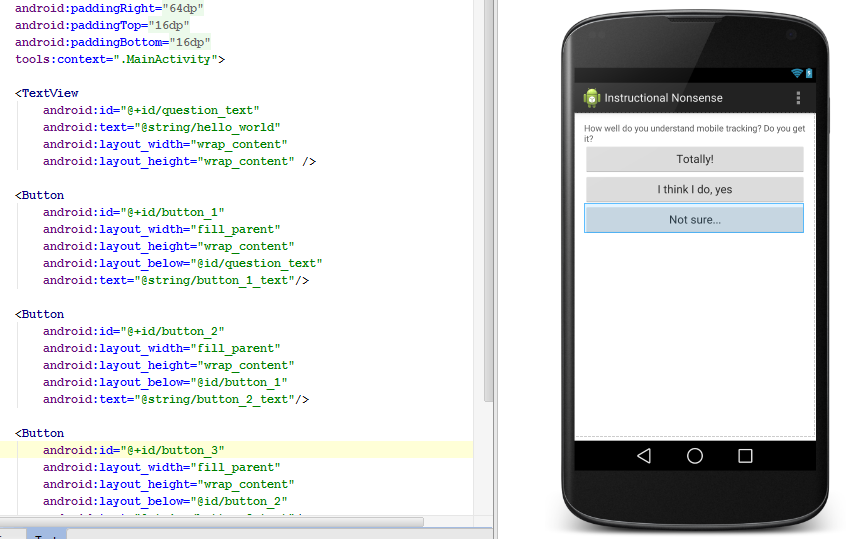This screenshot has width=852, height=539.
Task: Open the three-dot overflow menu
Action: (797, 98)
